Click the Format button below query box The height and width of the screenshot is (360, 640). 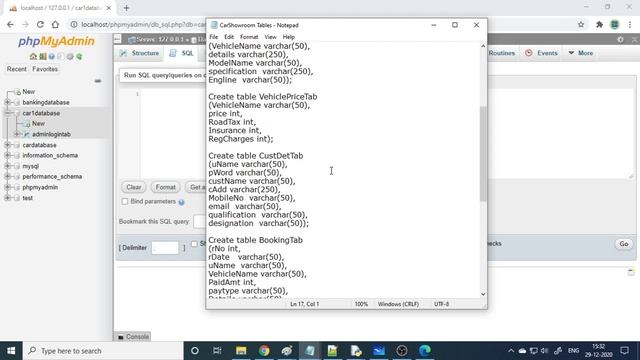(x=165, y=187)
